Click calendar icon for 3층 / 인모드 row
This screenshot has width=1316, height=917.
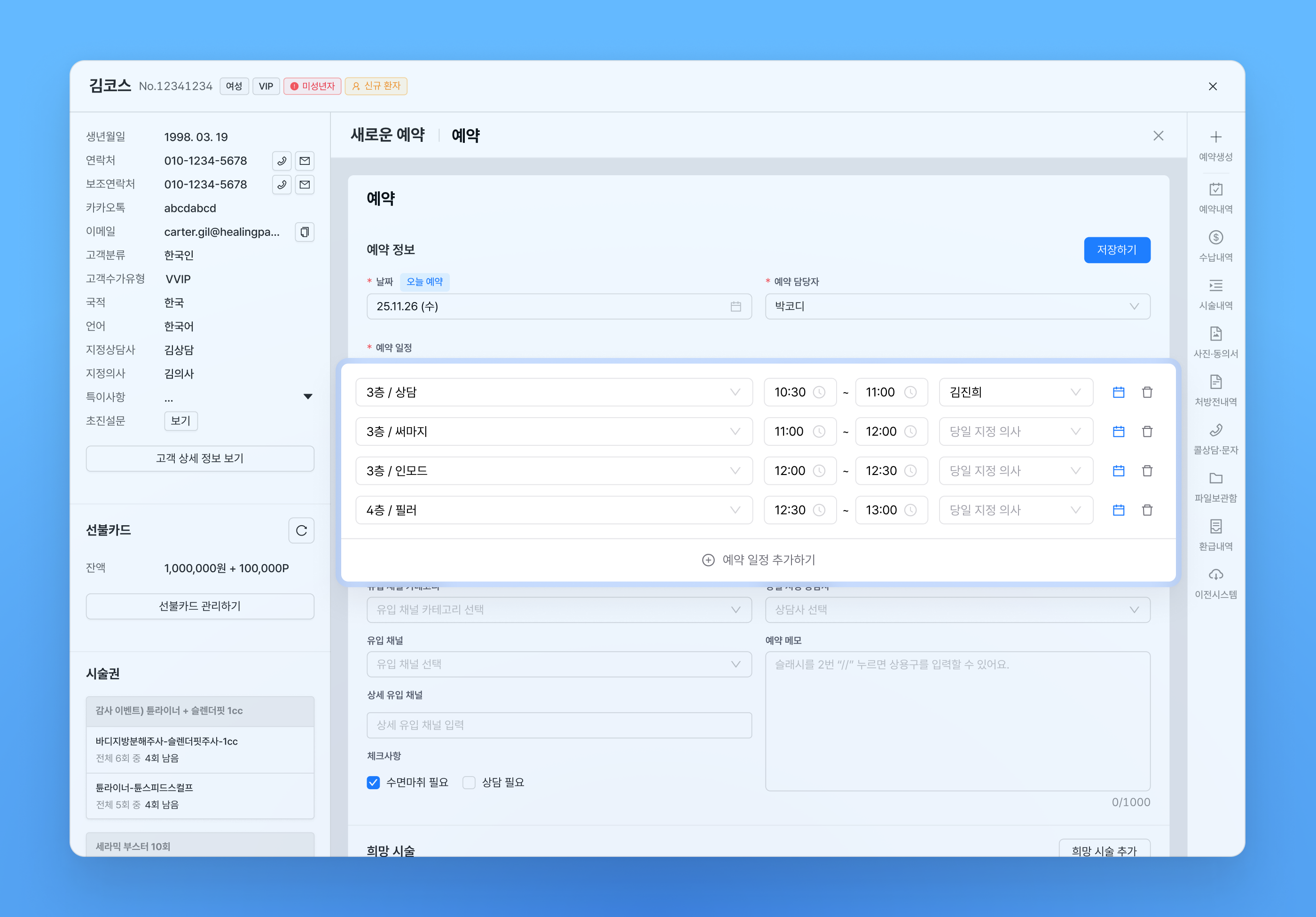(1118, 471)
